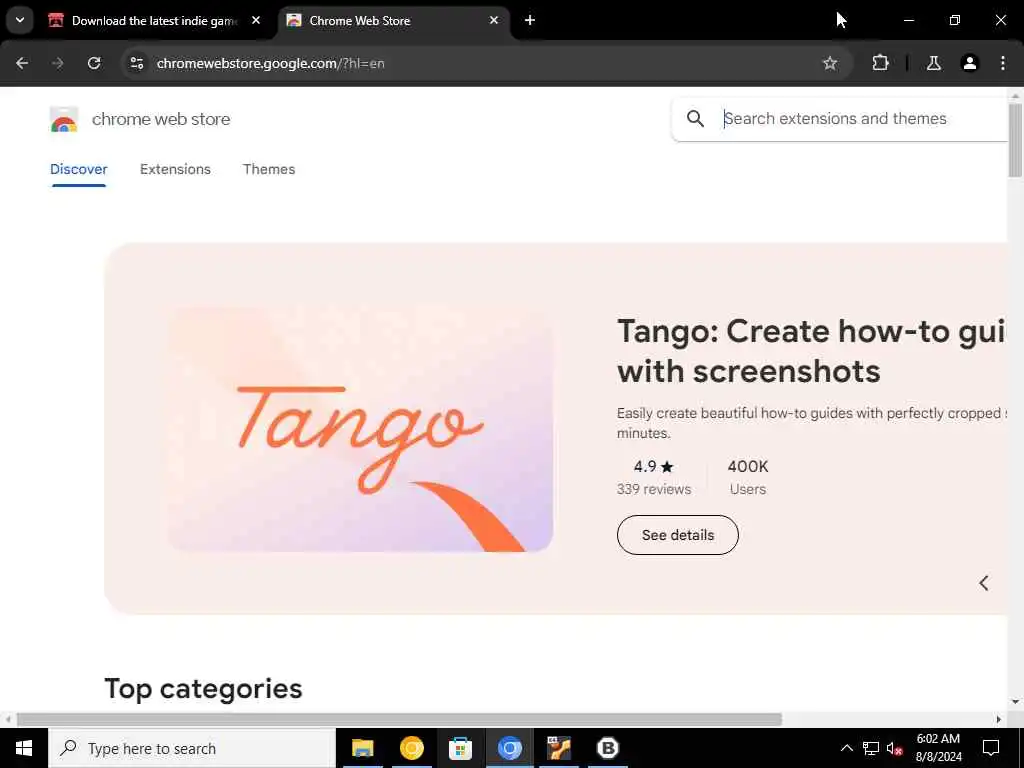Click the See details button

pos(678,535)
